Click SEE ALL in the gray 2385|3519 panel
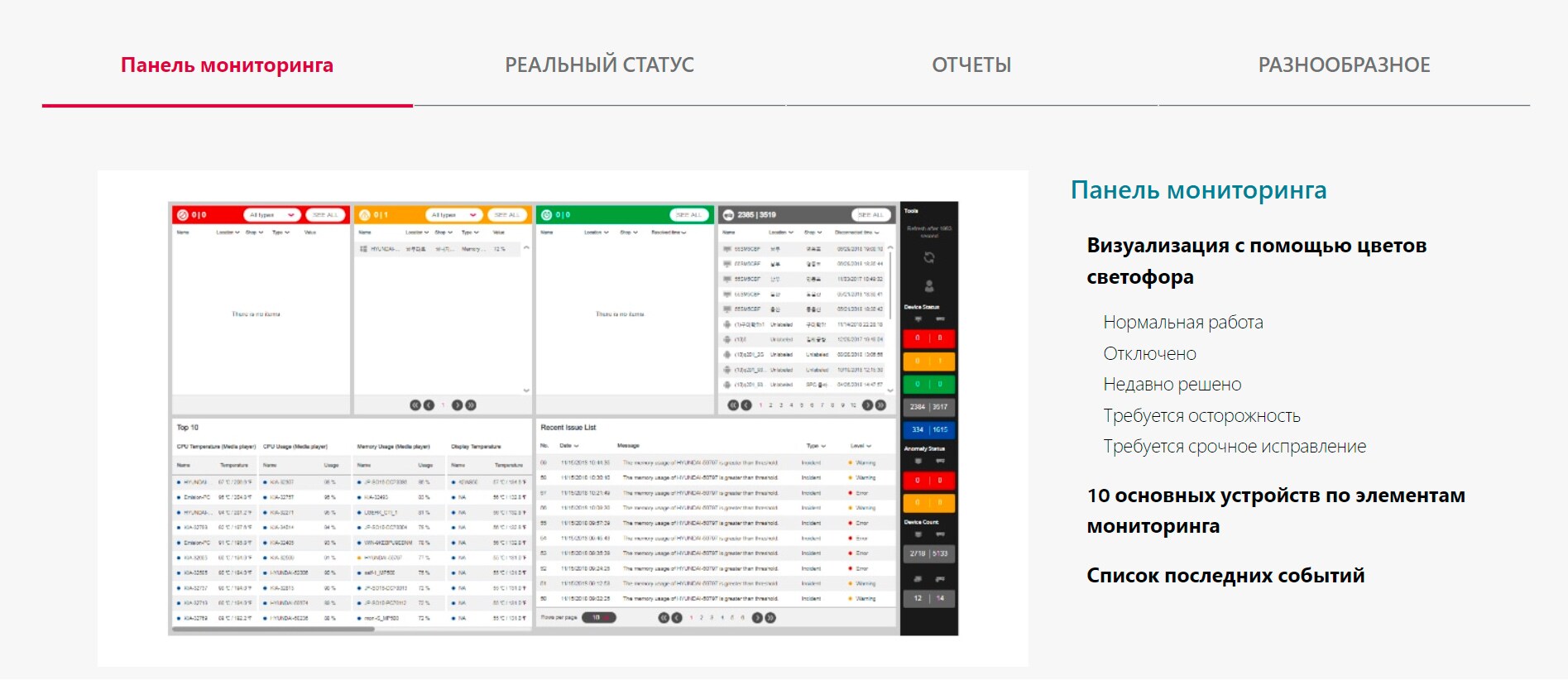Image resolution: width=1568 pixels, height=680 pixels. (x=870, y=215)
